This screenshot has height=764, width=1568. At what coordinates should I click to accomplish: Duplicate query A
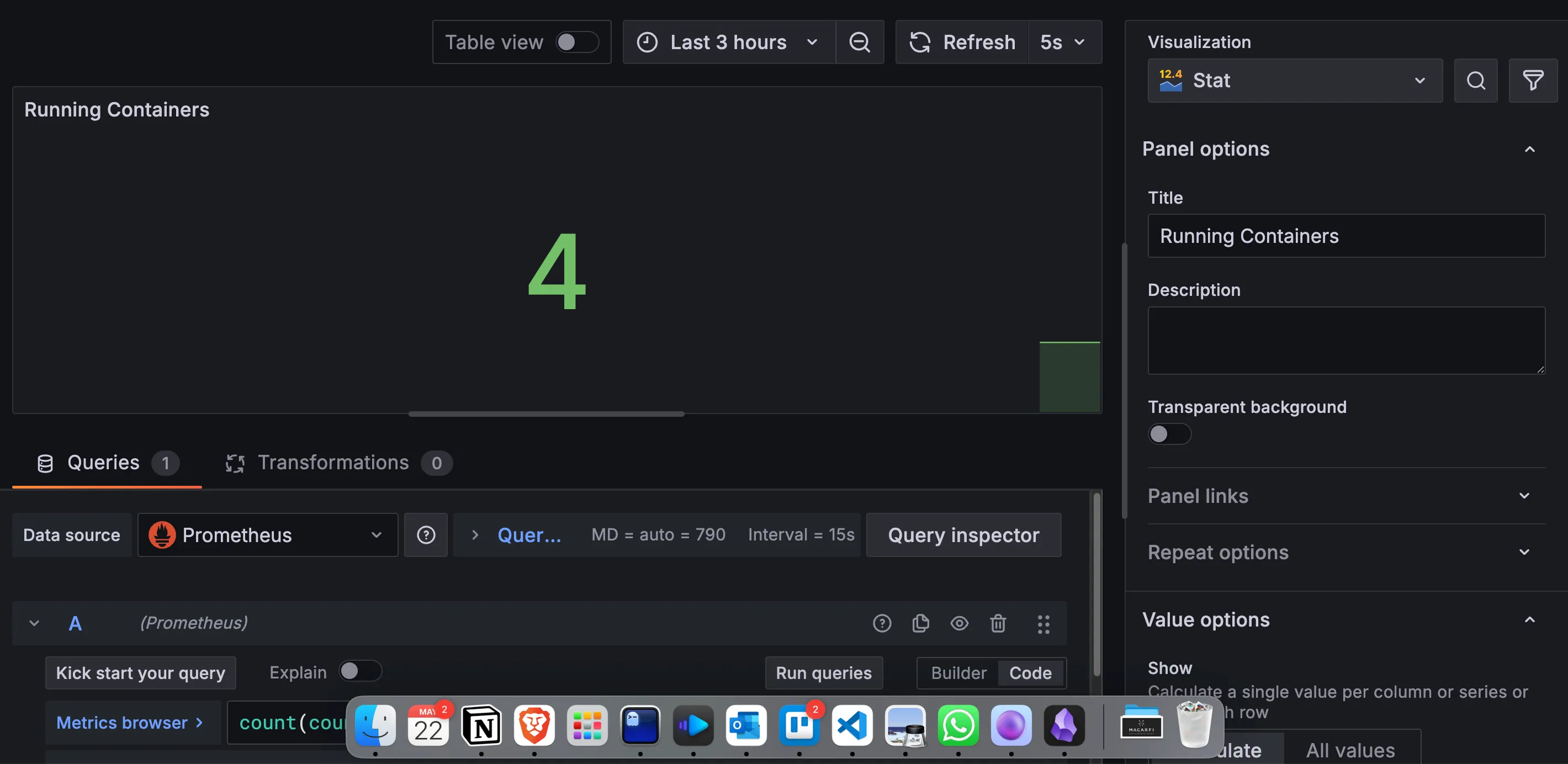point(920,623)
